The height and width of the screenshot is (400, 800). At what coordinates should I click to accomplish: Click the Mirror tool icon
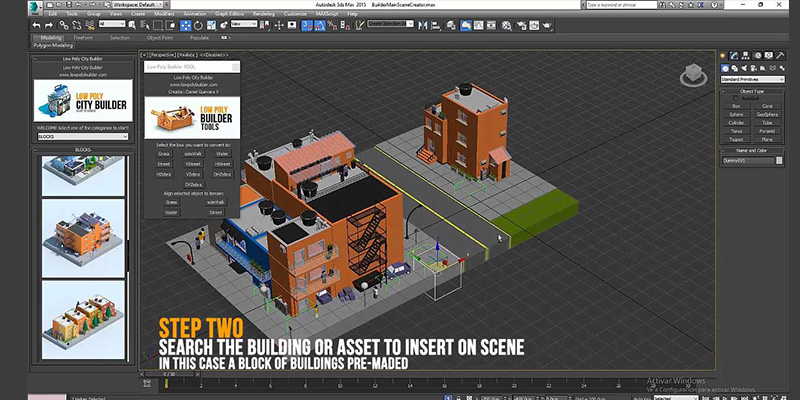coord(422,25)
